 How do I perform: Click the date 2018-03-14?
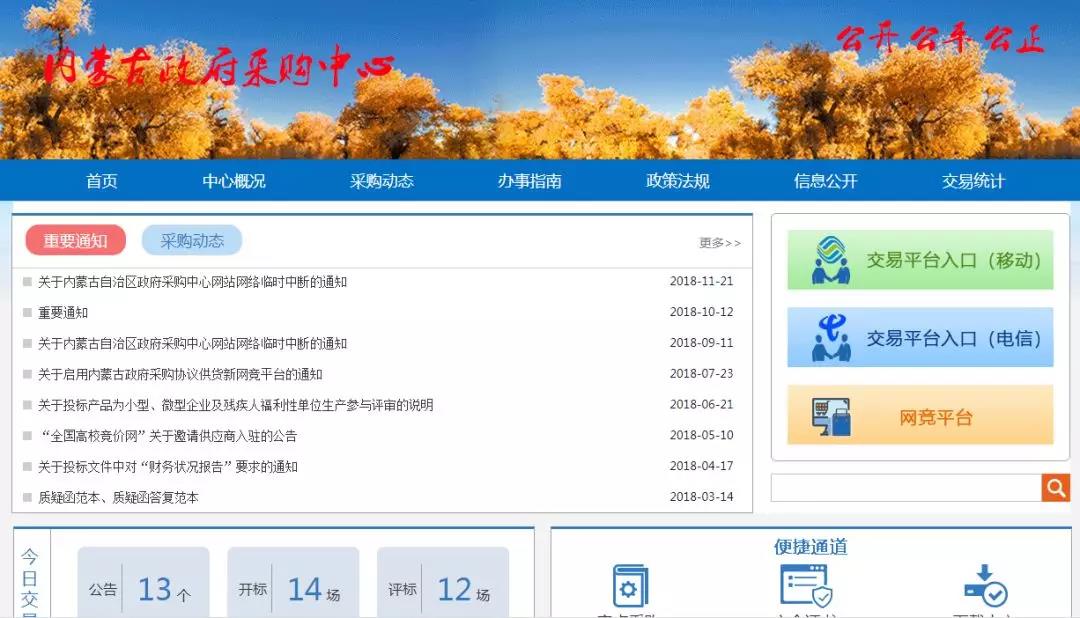click(701, 497)
